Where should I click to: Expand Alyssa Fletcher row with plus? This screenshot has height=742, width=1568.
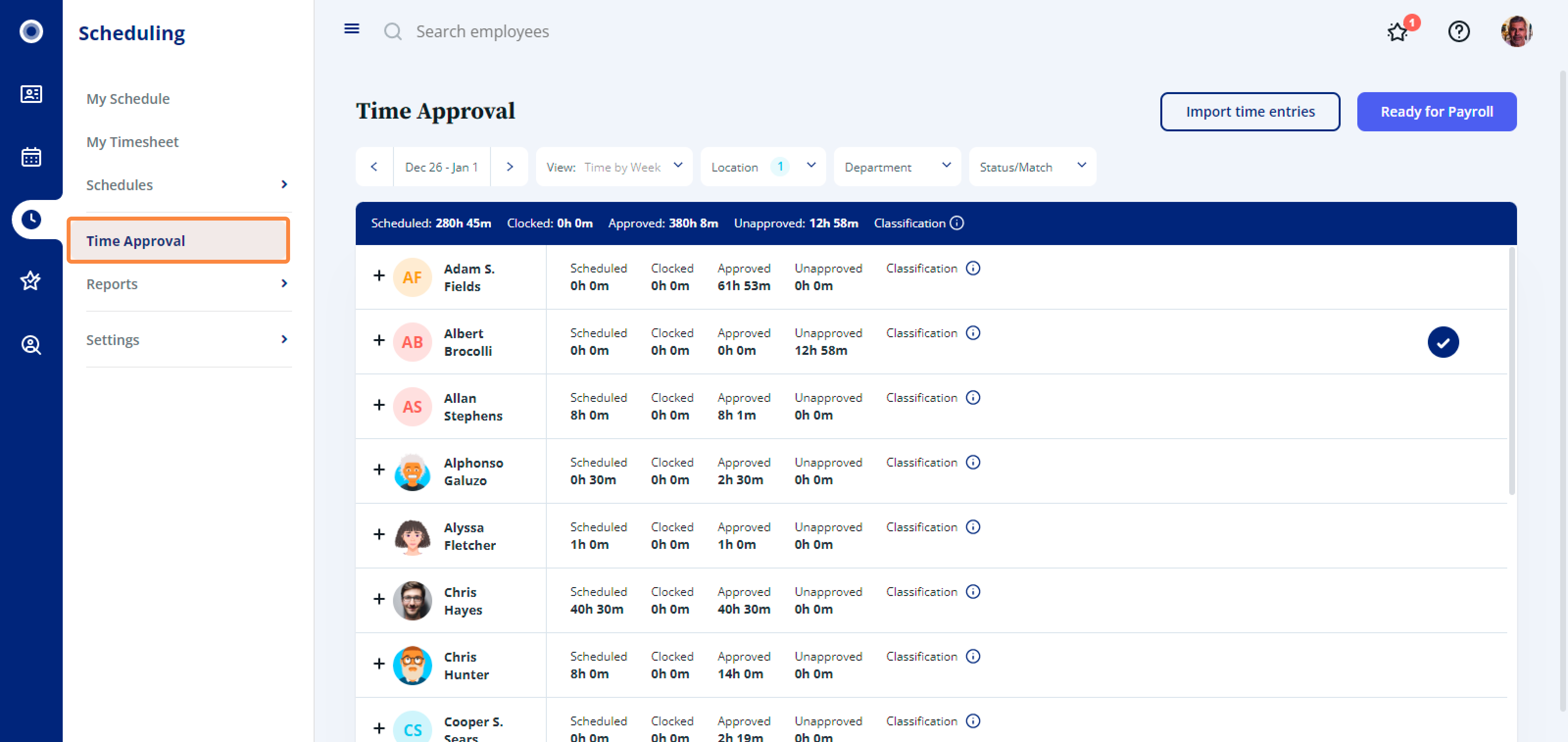click(379, 534)
